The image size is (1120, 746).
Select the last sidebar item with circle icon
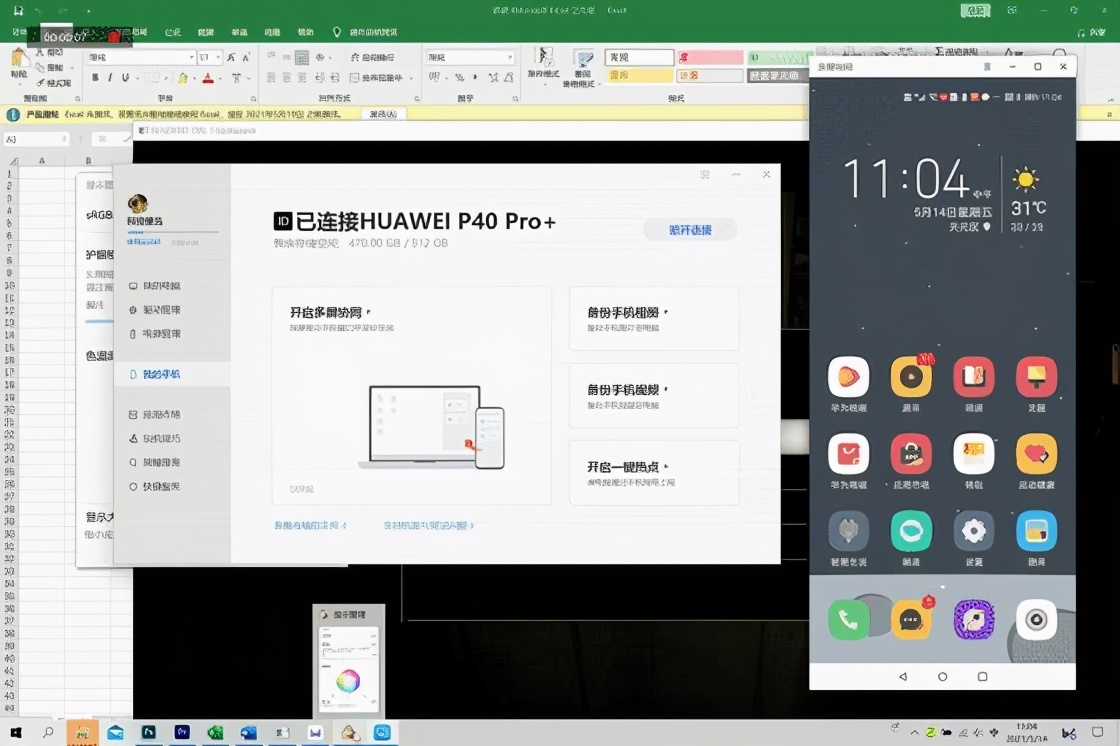click(x=172, y=486)
